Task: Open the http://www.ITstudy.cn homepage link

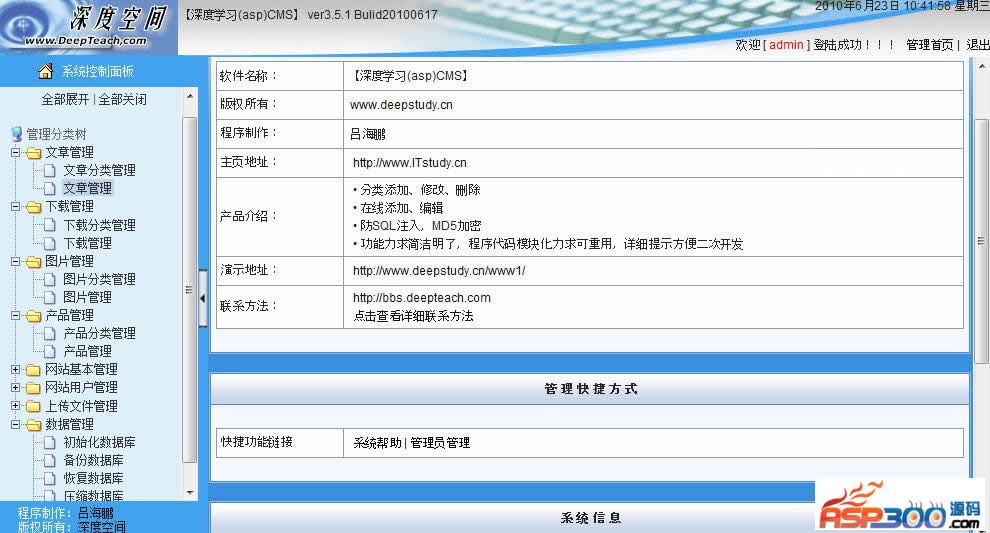Action: pyautogui.click(x=410, y=163)
